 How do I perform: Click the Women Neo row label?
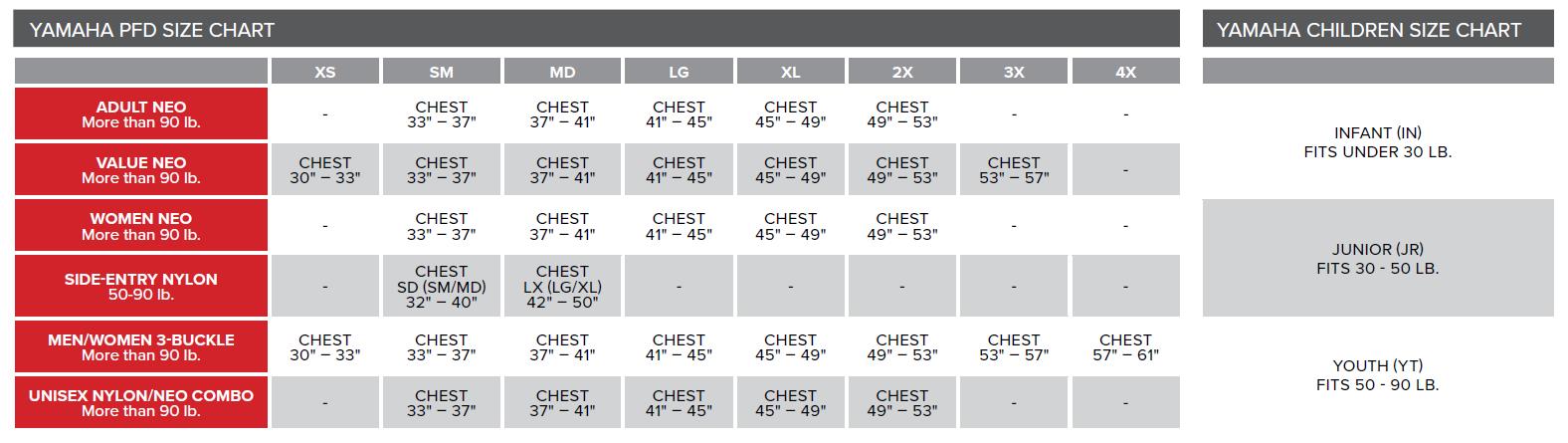pyautogui.click(x=141, y=226)
